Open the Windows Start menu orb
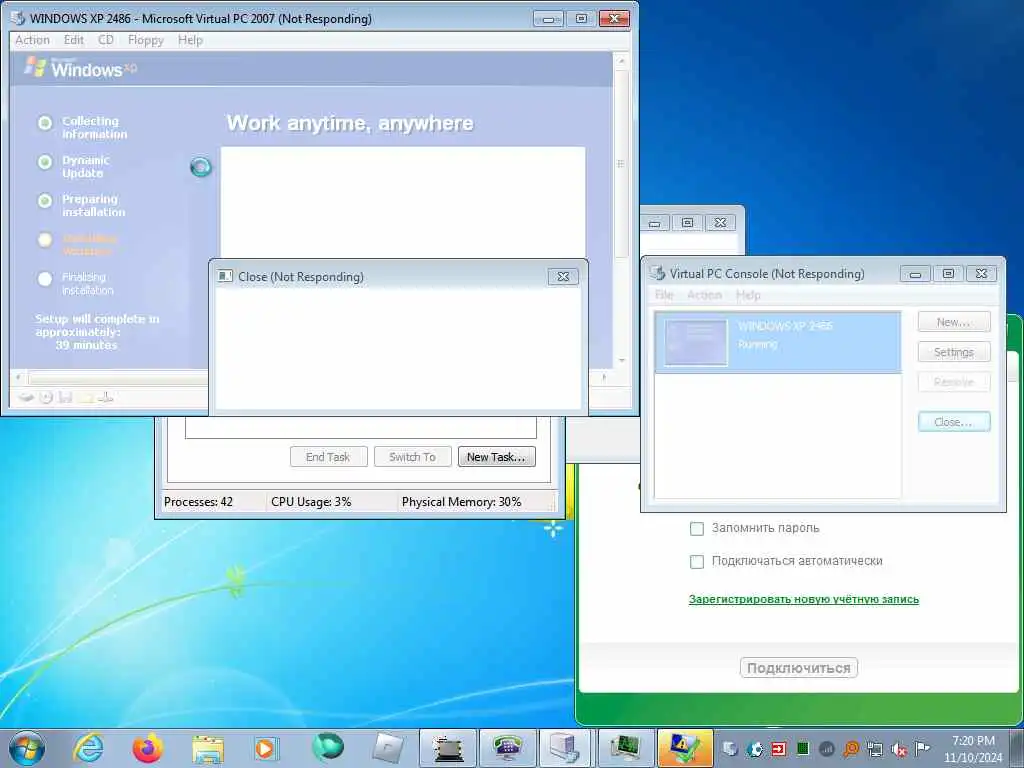Viewport: 1024px width, 768px height. click(x=27, y=748)
